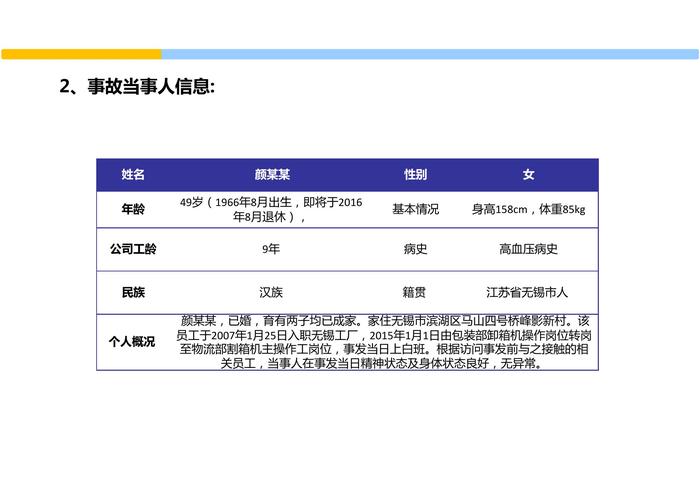Select the '汉族' cell
Screen dimensions: 700x483
(271, 292)
